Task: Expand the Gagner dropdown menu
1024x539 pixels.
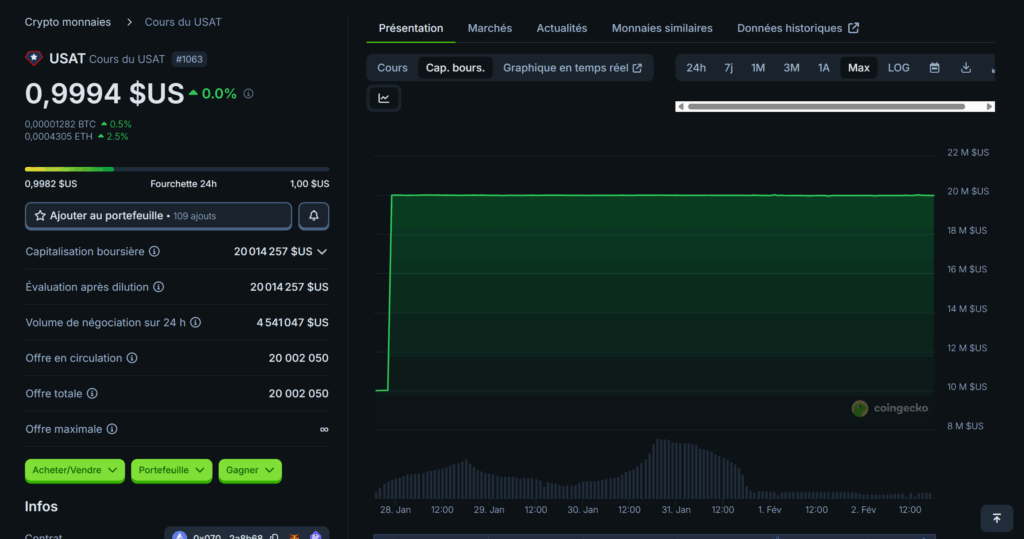Action: [x=250, y=470]
